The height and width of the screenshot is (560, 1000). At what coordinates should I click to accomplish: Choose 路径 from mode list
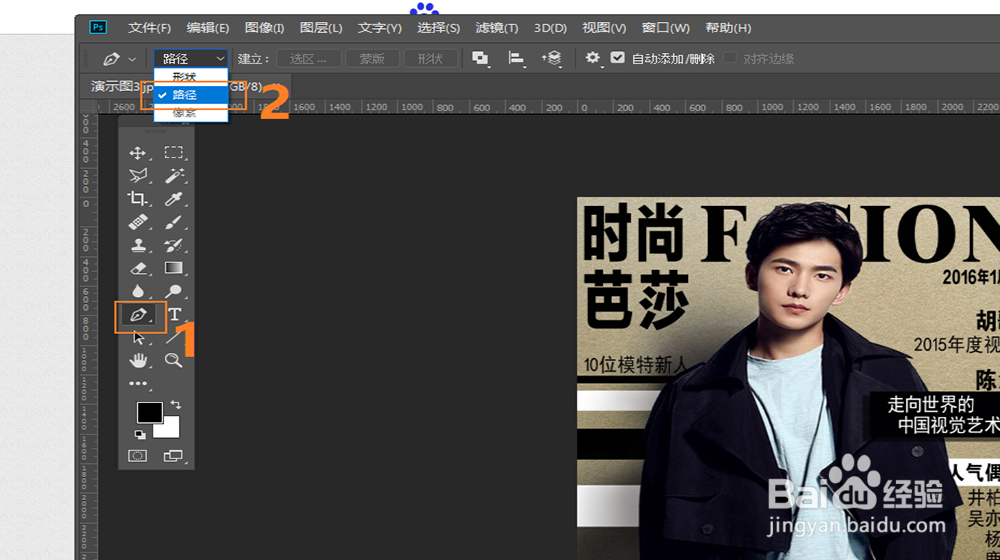click(x=191, y=94)
